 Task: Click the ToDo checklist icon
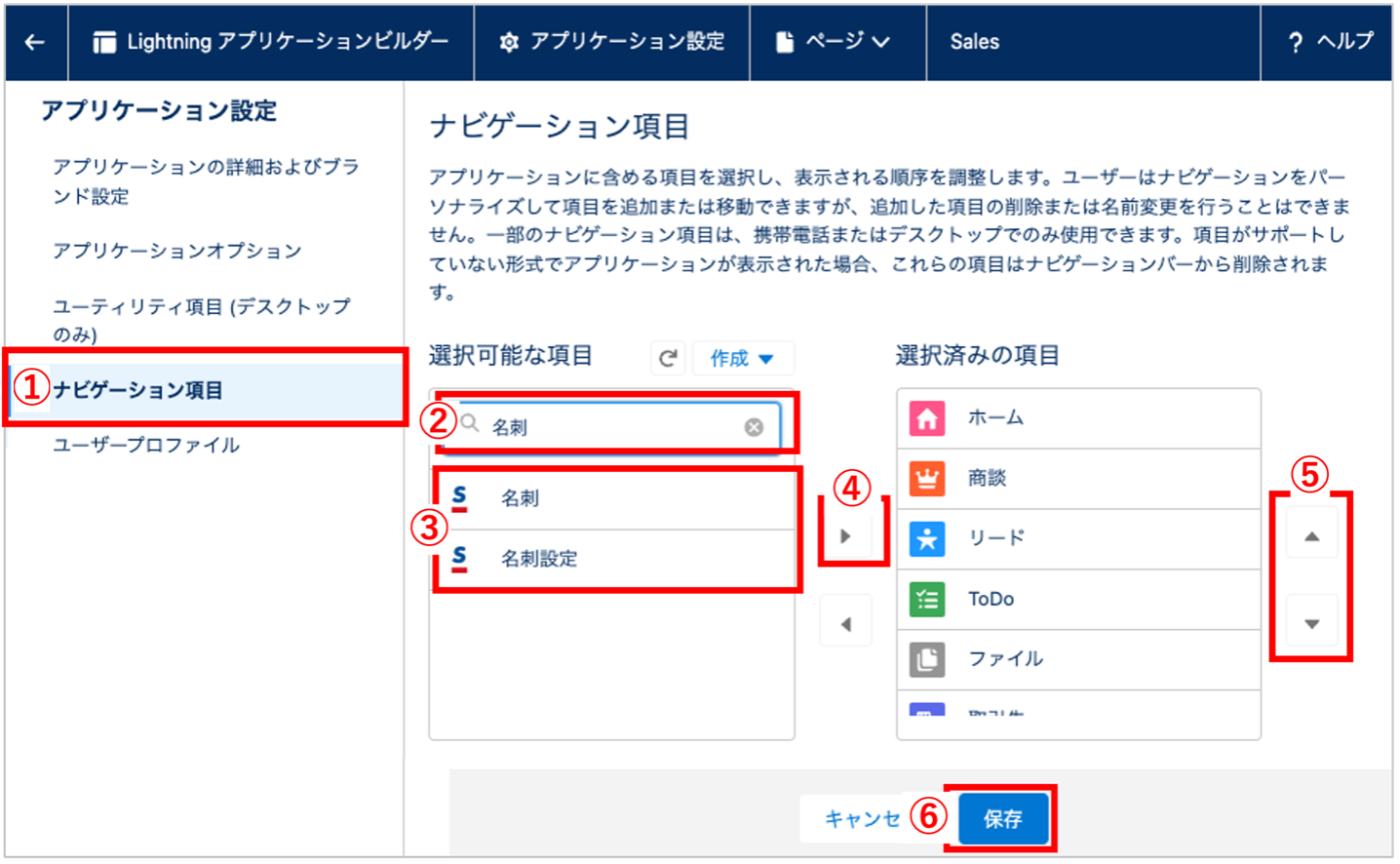[927, 599]
